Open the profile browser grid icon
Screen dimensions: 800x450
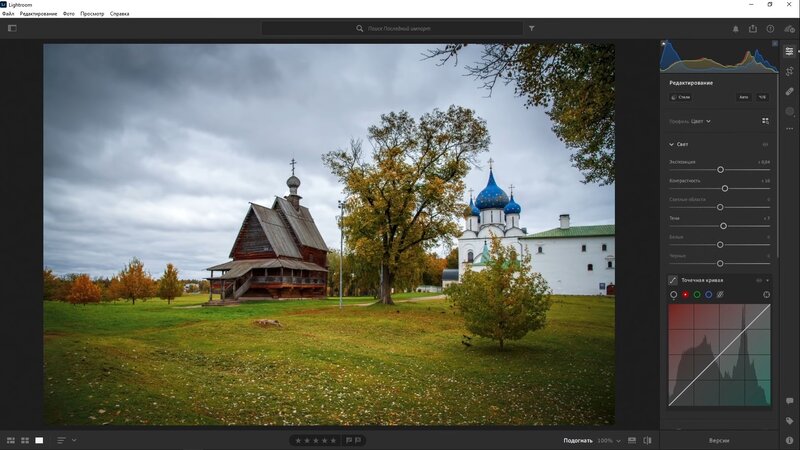click(765, 121)
